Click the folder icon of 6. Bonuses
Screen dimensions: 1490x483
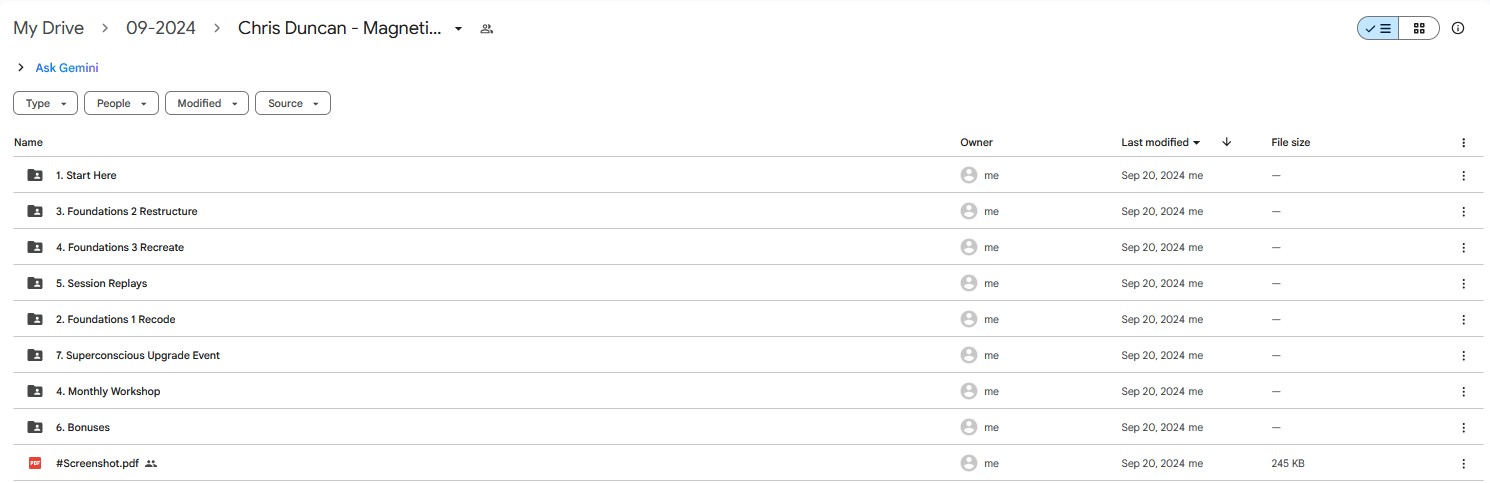click(35, 427)
